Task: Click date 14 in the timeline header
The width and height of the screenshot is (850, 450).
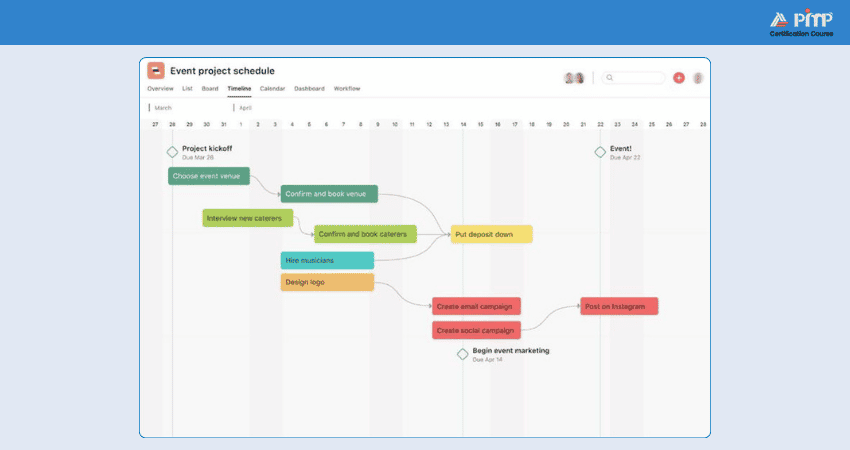Action: [x=463, y=125]
